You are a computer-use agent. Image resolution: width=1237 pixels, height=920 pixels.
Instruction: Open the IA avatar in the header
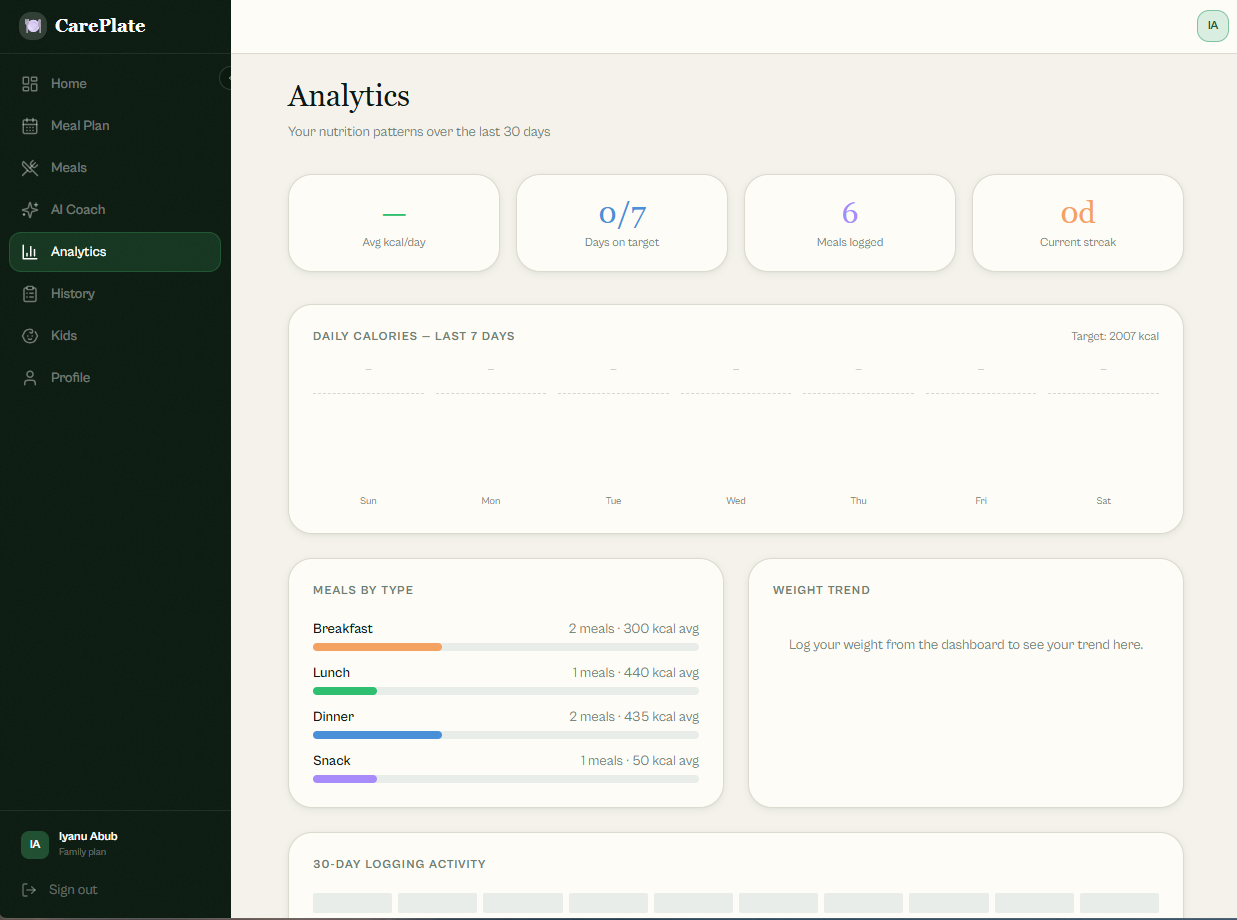pos(1212,26)
